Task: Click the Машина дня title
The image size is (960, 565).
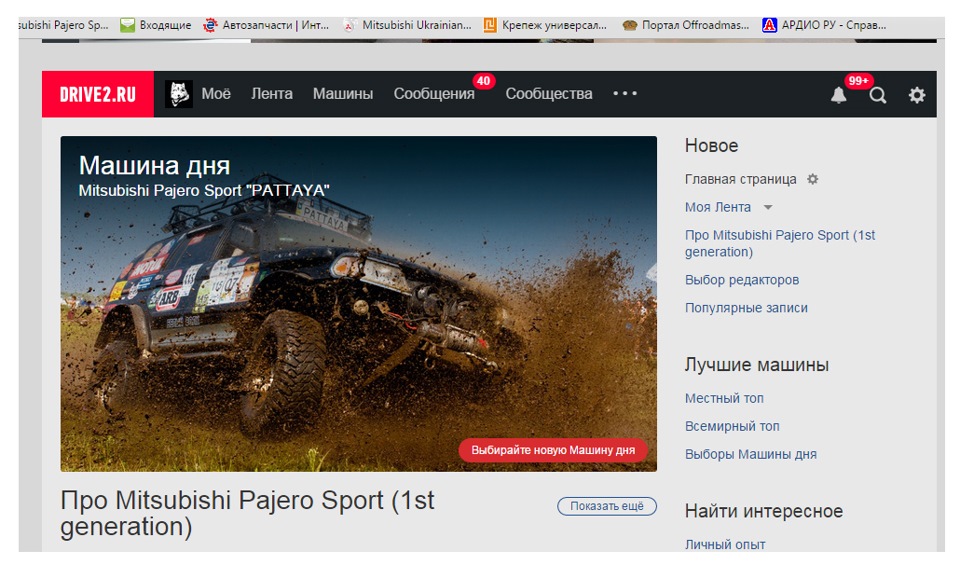Action: (154, 165)
